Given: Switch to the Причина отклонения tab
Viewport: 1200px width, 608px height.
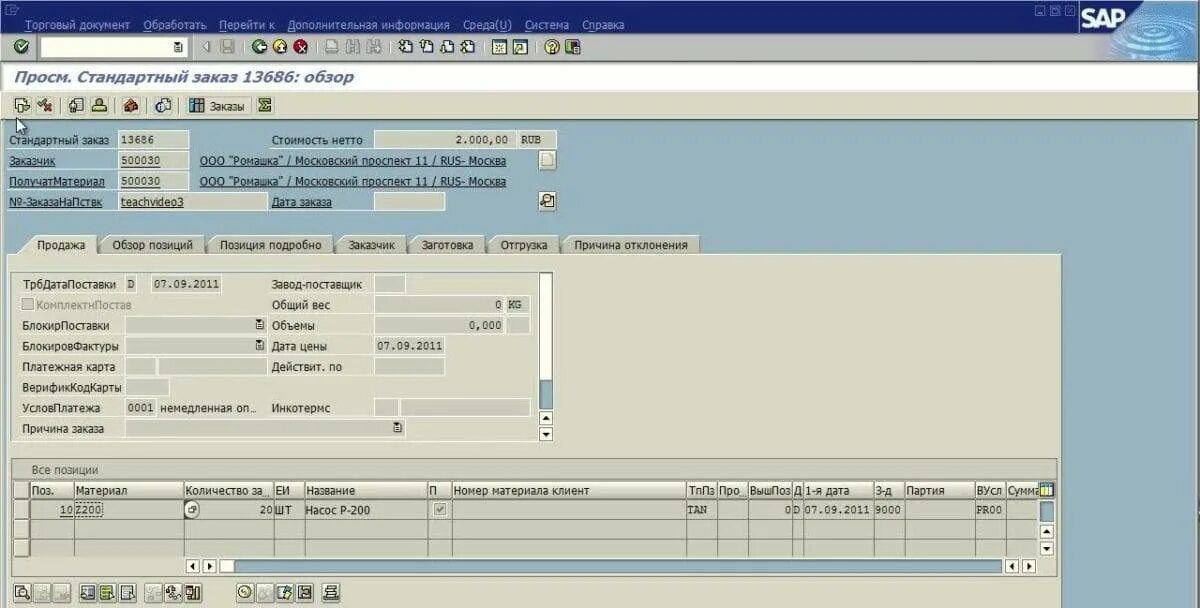Looking at the screenshot, I should point(631,244).
